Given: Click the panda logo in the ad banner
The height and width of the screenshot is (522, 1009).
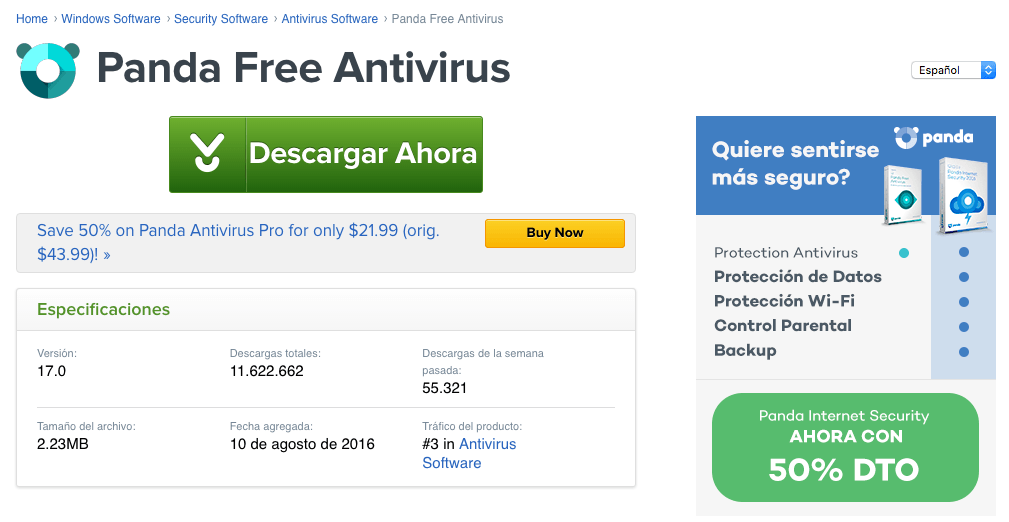Looking at the screenshot, I should pyautogui.click(x=933, y=137).
